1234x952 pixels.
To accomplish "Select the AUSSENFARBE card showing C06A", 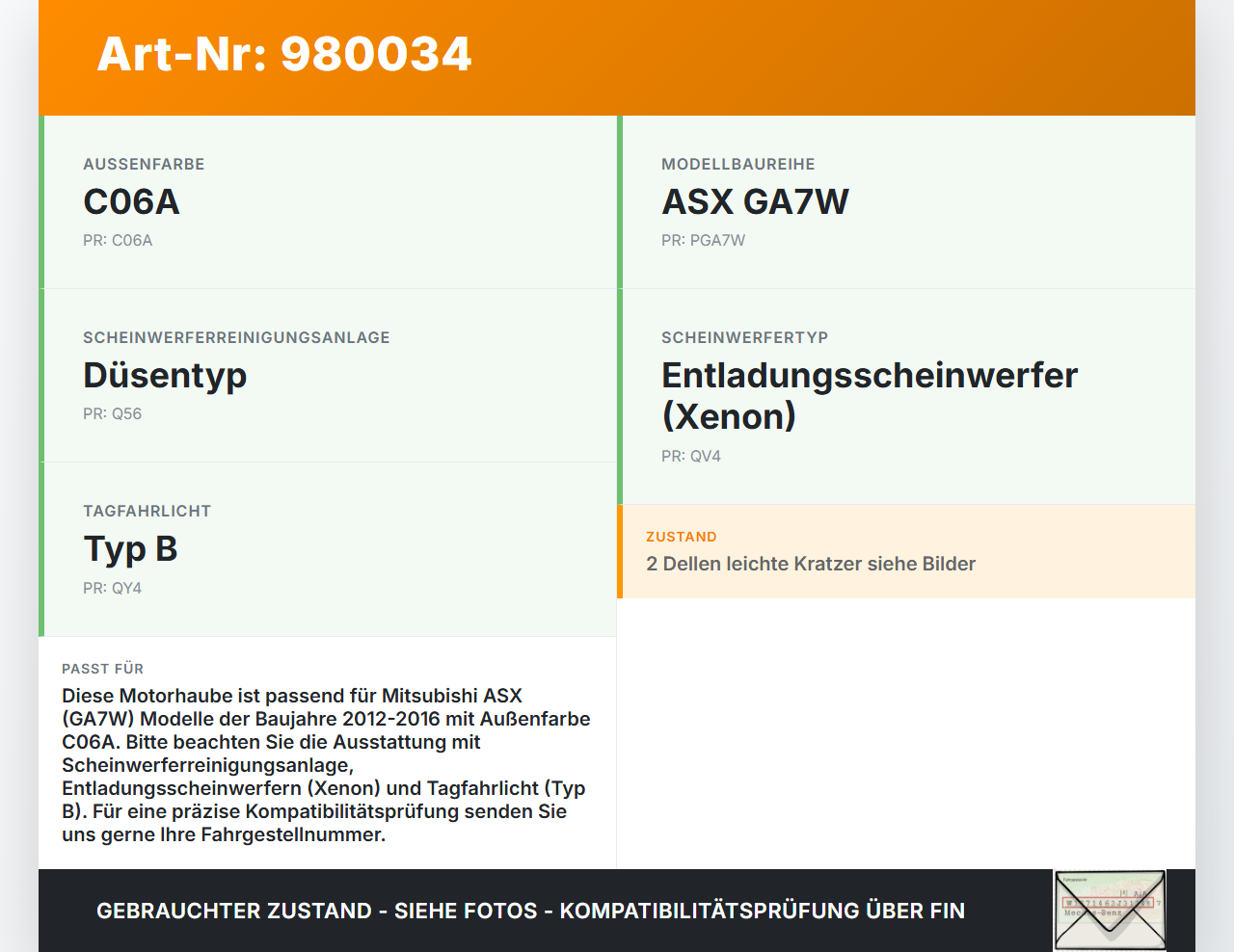I will (x=328, y=202).
